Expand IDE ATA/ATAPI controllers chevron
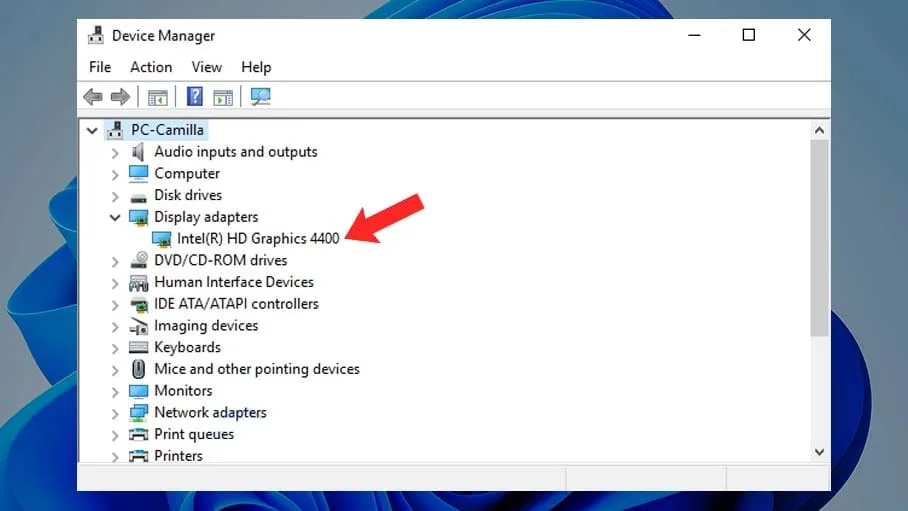 coord(115,305)
